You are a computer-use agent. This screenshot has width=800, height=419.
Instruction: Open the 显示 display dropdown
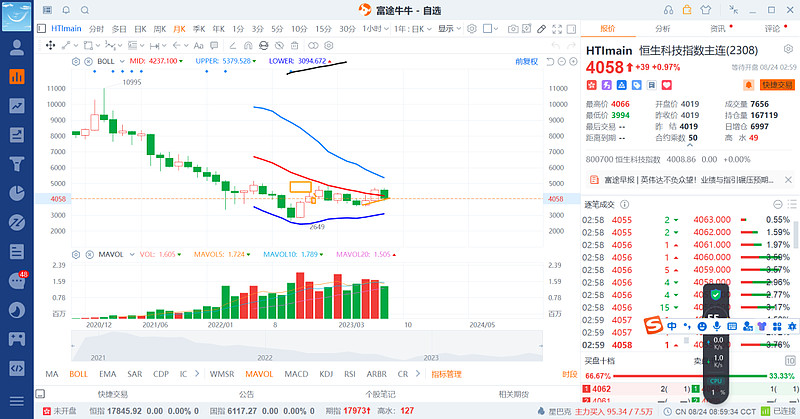click(x=449, y=29)
